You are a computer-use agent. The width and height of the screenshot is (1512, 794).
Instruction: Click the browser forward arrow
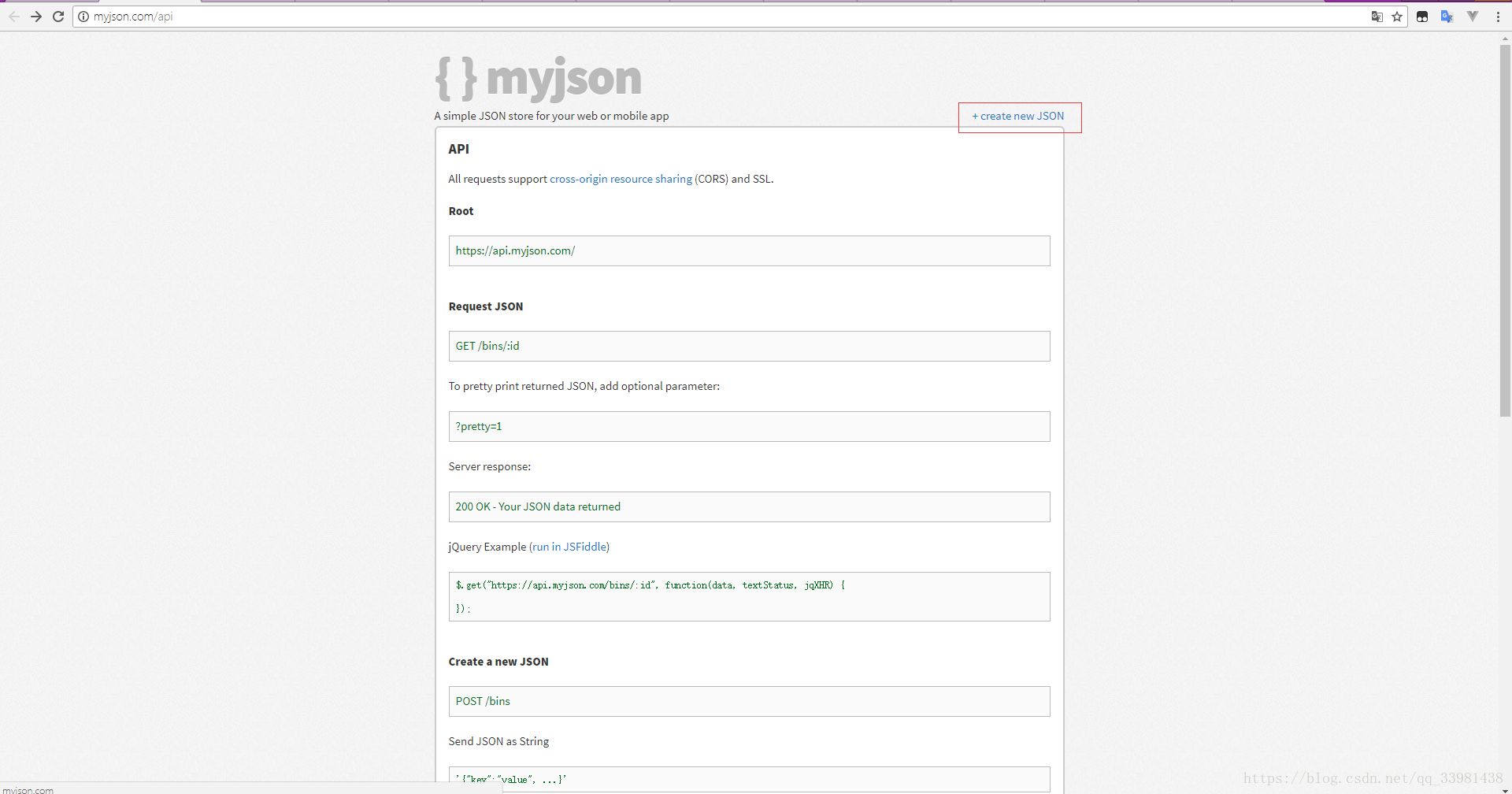pyautogui.click(x=36, y=17)
